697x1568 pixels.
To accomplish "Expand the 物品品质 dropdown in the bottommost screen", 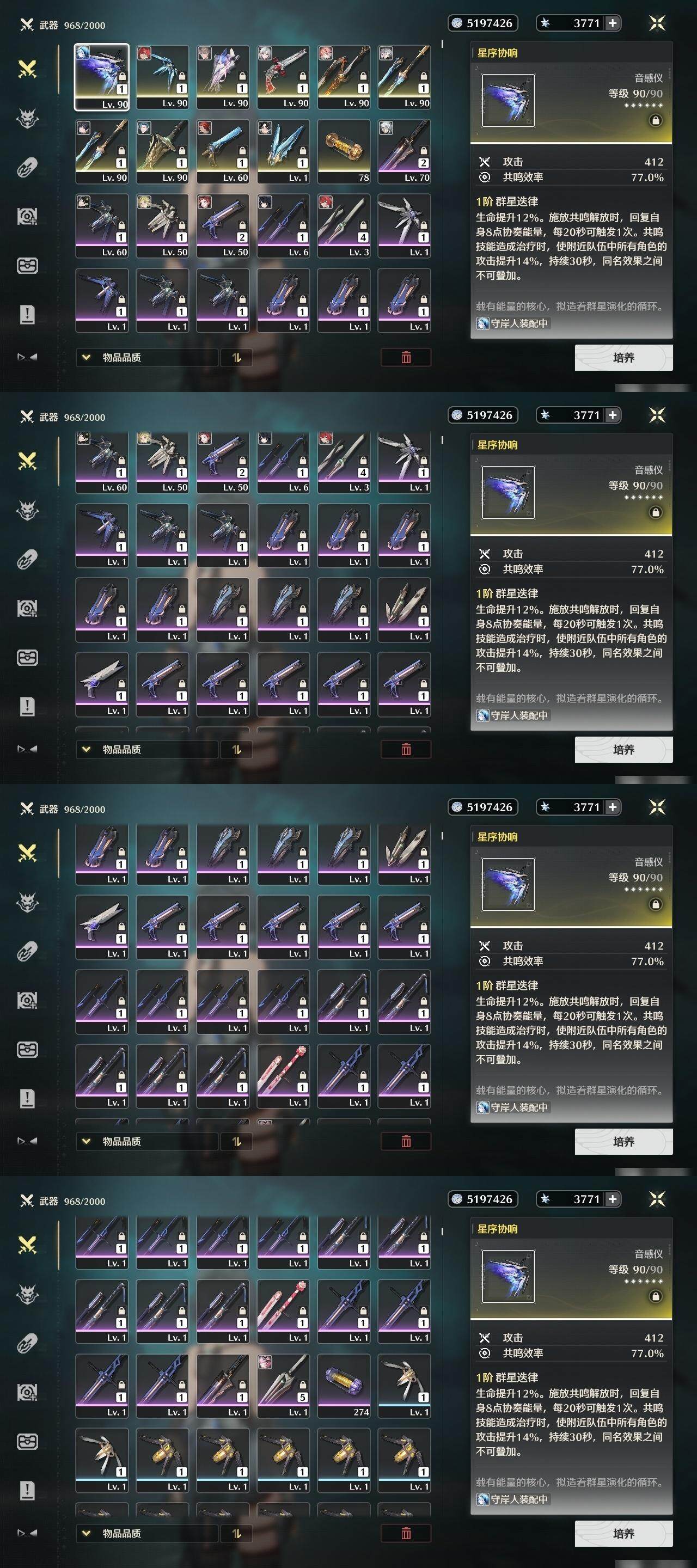I will coord(146,1533).
